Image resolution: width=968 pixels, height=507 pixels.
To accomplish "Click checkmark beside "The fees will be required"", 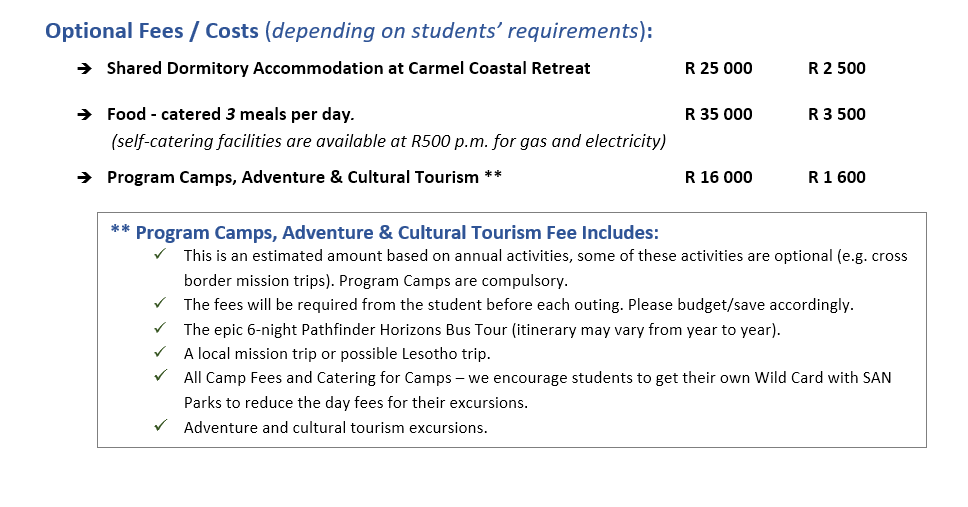I will [x=160, y=304].
